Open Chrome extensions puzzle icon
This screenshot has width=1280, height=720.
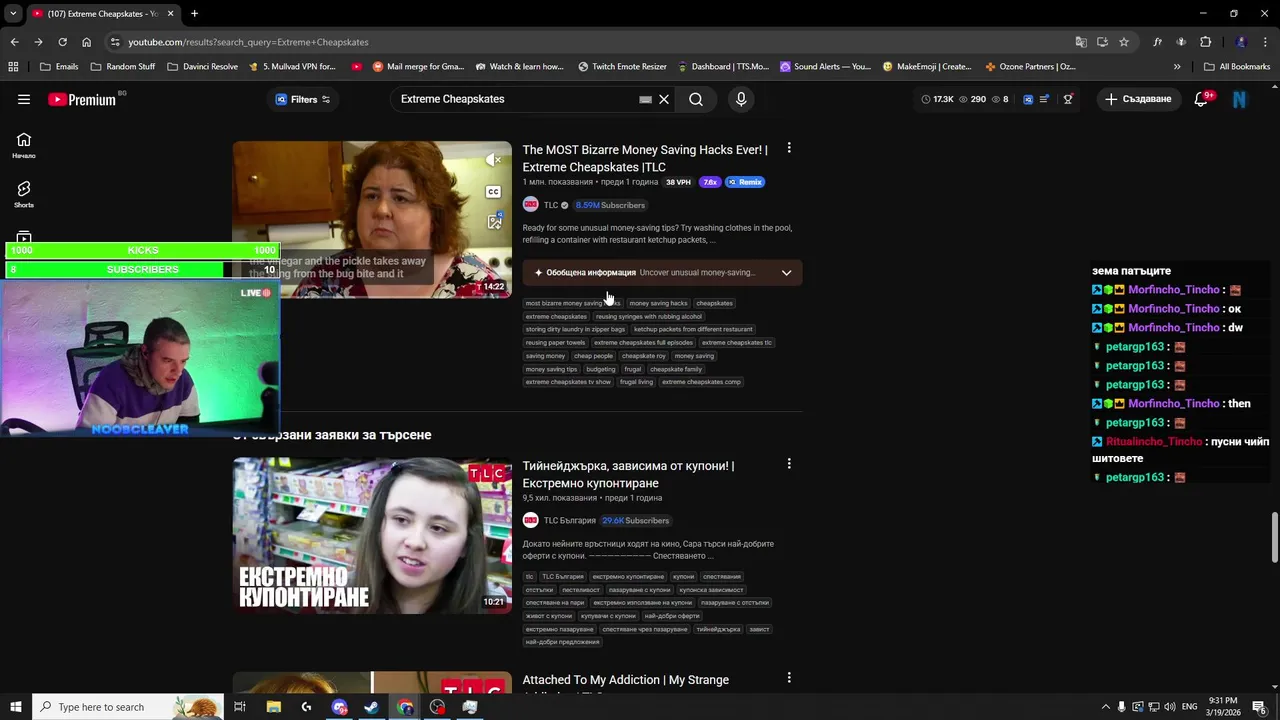pyautogui.click(x=1205, y=42)
